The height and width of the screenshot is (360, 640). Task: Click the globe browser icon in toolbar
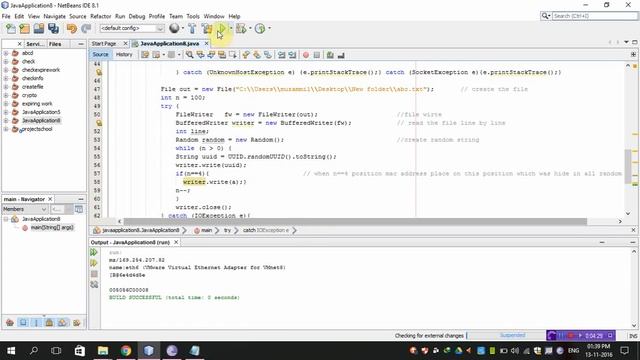tap(174, 28)
